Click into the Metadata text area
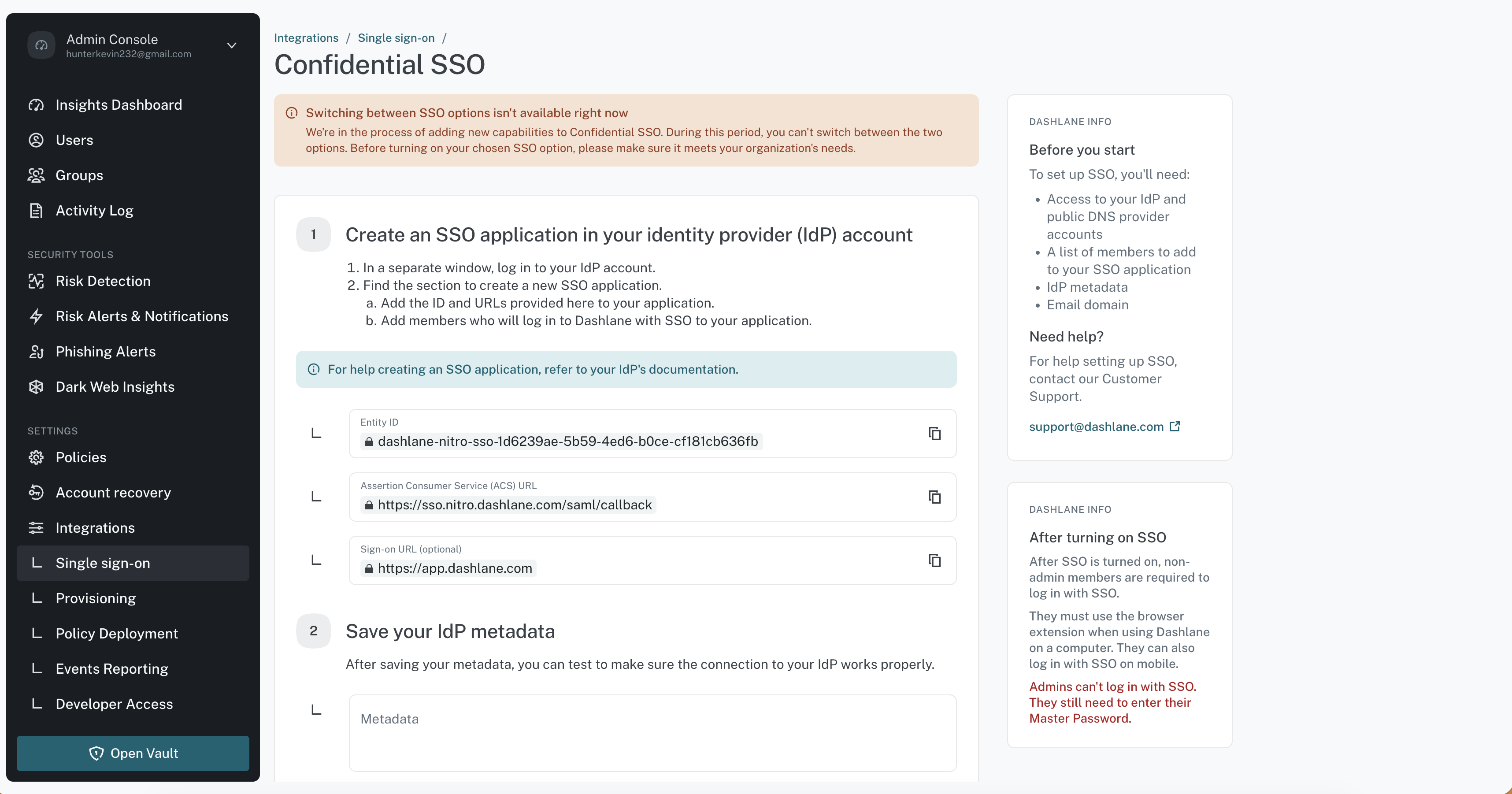The width and height of the screenshot is (1512, 794). pos(652,733)
